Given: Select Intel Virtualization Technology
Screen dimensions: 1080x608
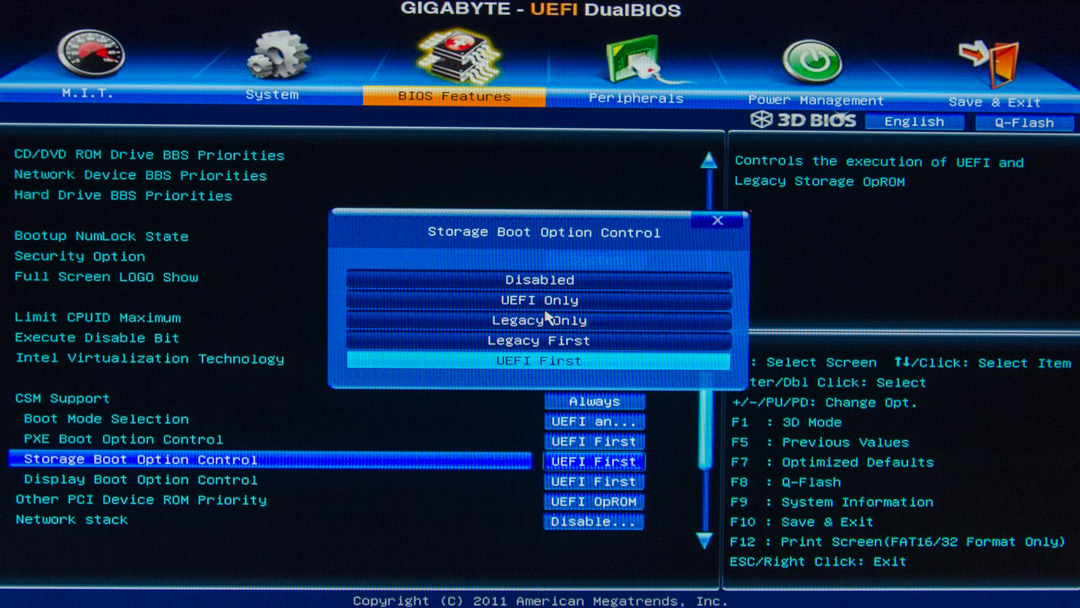Looking at the screenshot, I should 149,359.
